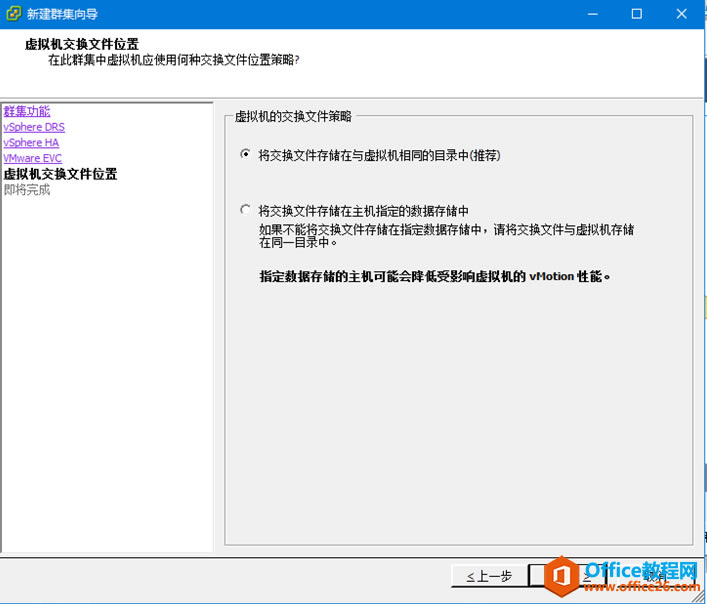The image size is (707, 604).
Task: Click the vMotion performance warning text
Action: click(x=435, y=276)
